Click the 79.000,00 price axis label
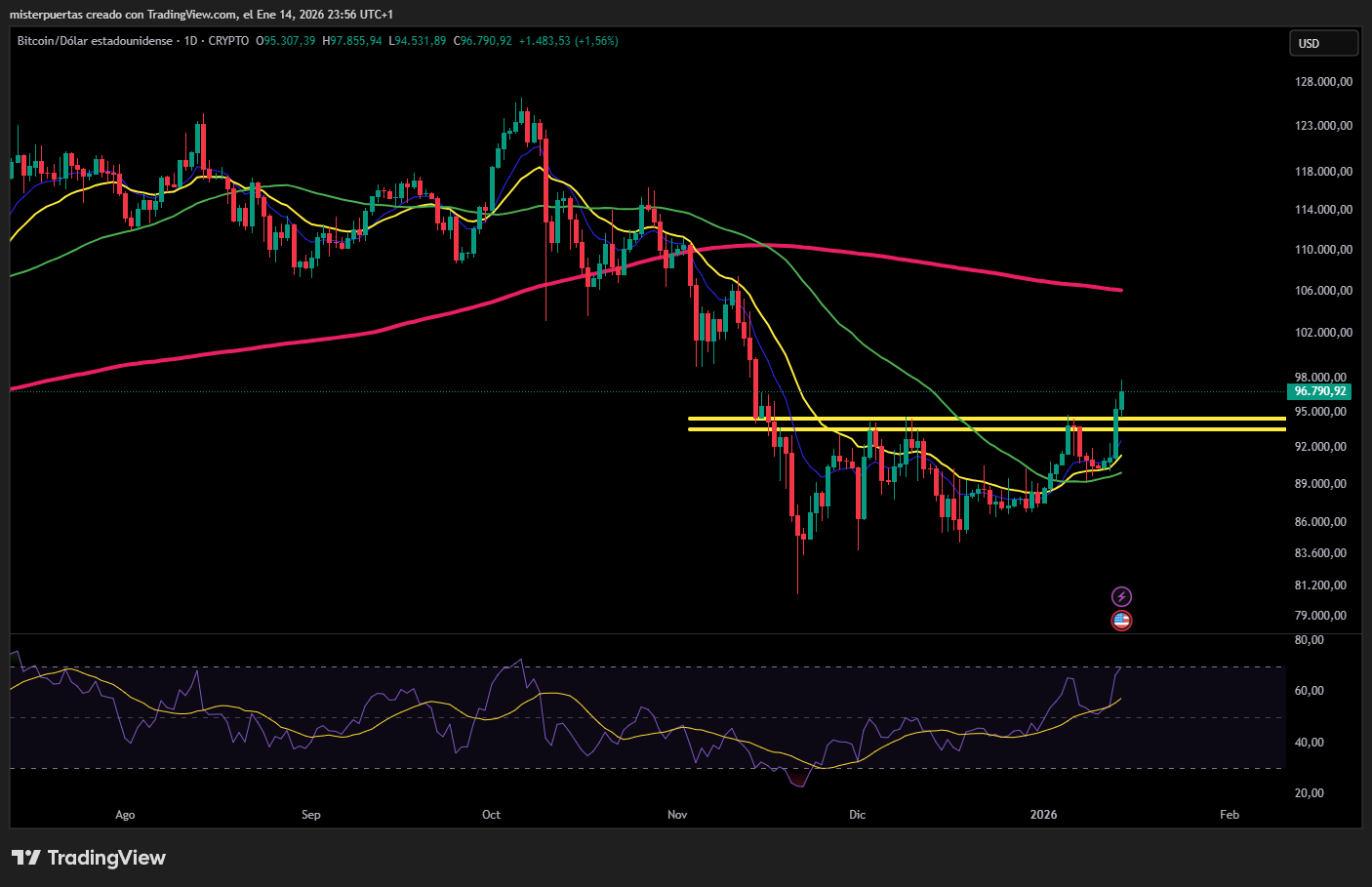 [x=1320, y=616]
